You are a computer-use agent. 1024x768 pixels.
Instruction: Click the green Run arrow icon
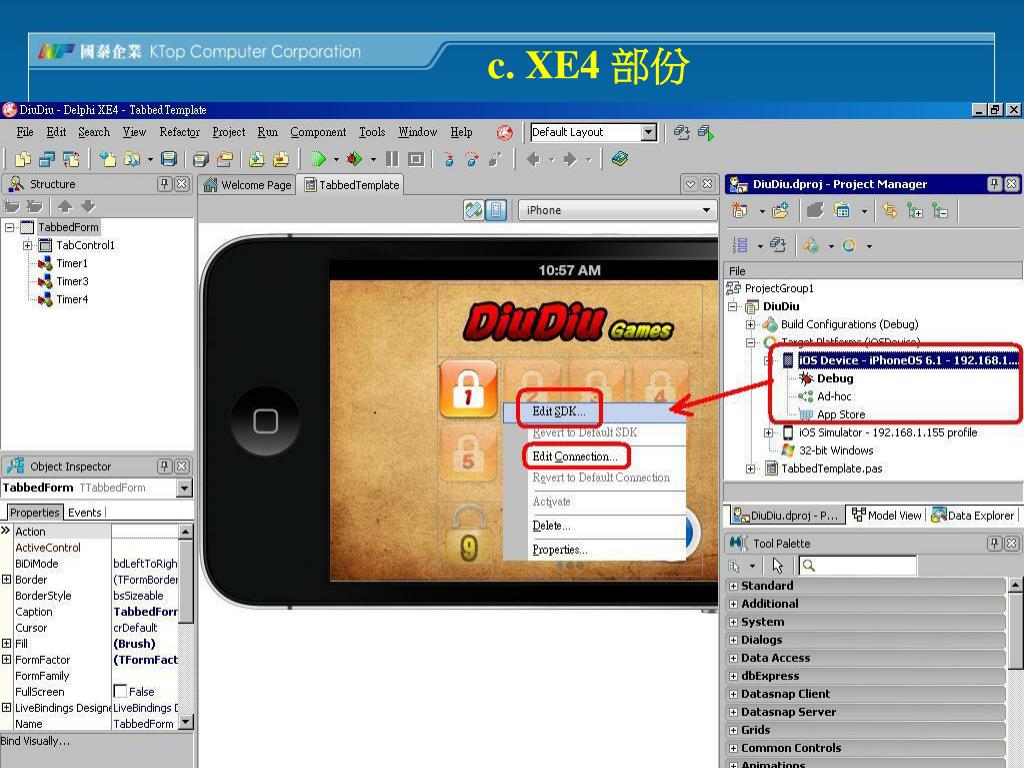[x=319, y=159]
